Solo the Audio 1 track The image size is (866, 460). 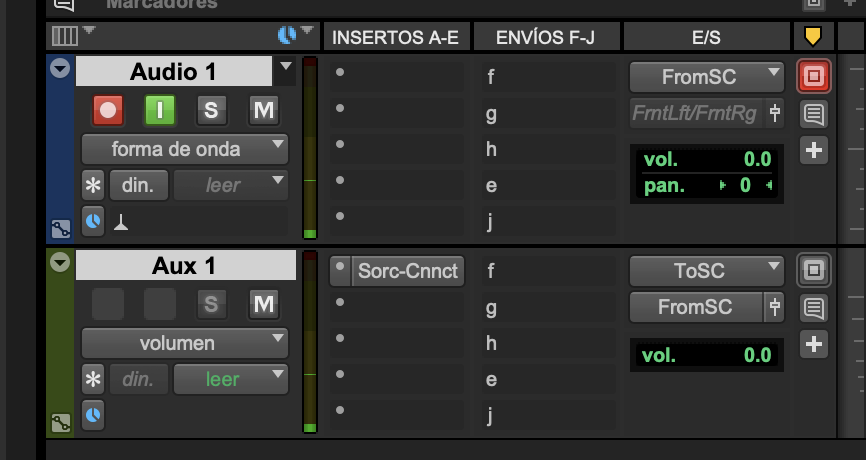coord(211,110)
